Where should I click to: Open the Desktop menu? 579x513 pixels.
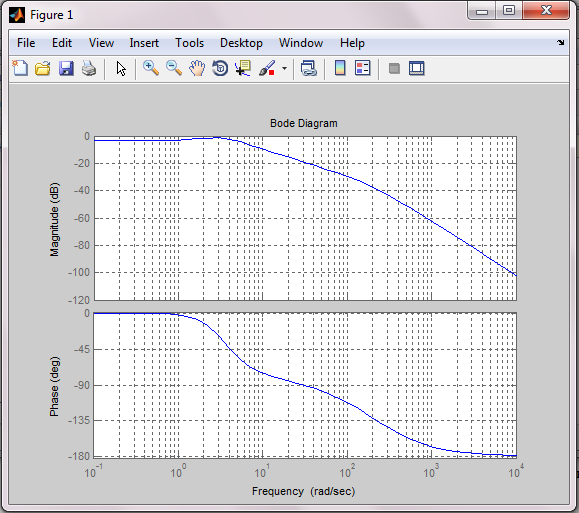tap(241, 43)
